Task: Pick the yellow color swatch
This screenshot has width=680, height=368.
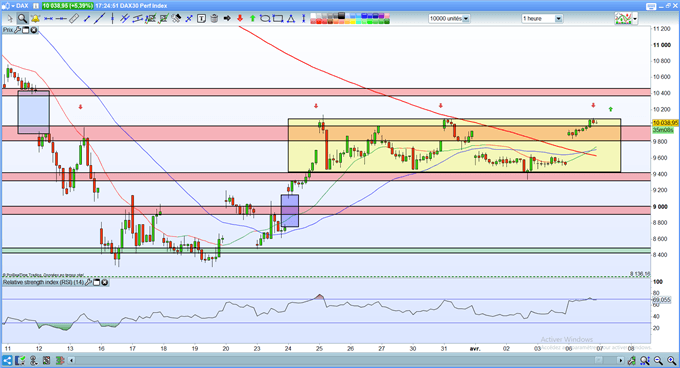Action: coord(352,22)
